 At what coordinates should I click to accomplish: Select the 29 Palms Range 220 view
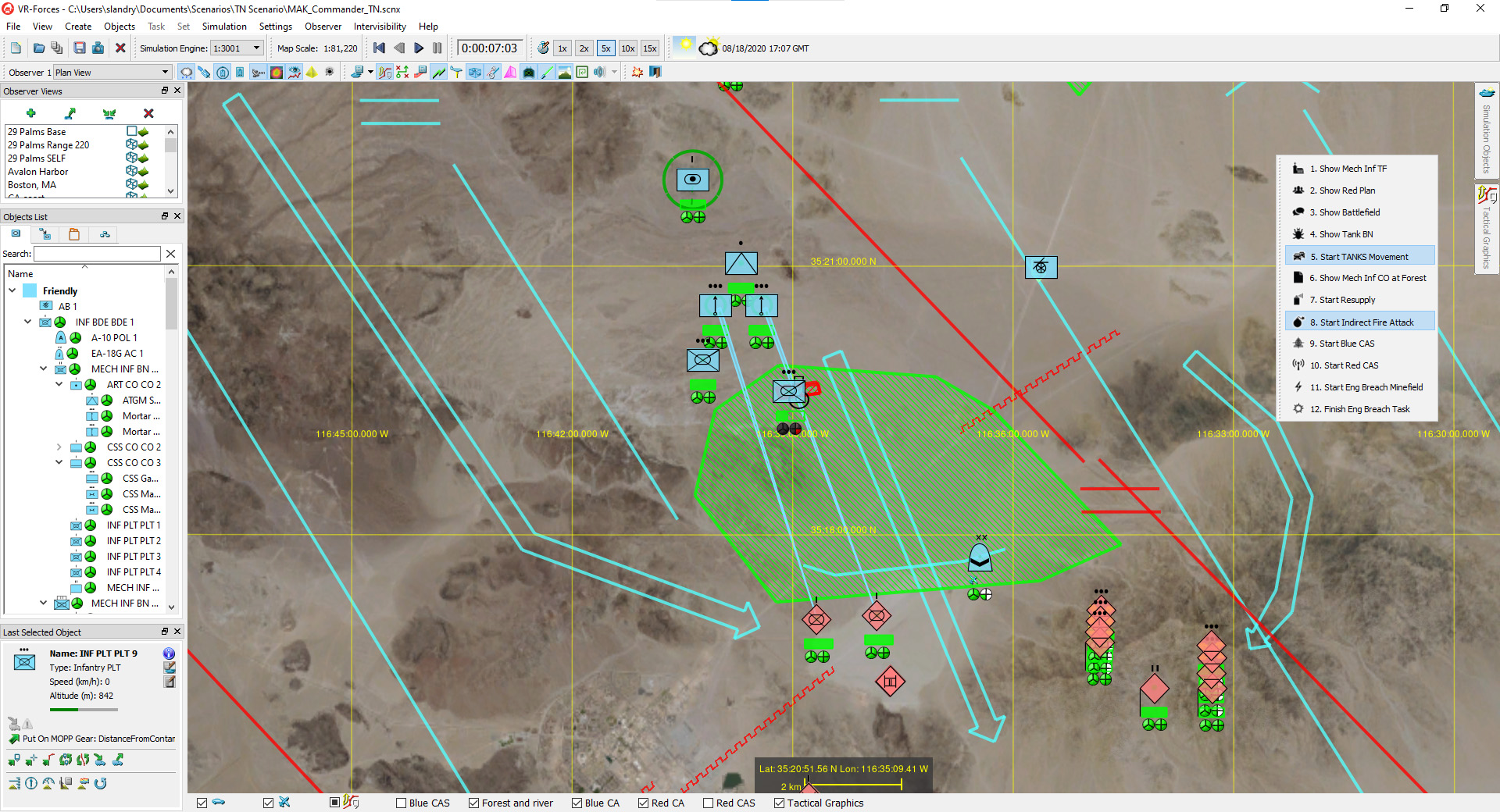click(x=48, y=145)
